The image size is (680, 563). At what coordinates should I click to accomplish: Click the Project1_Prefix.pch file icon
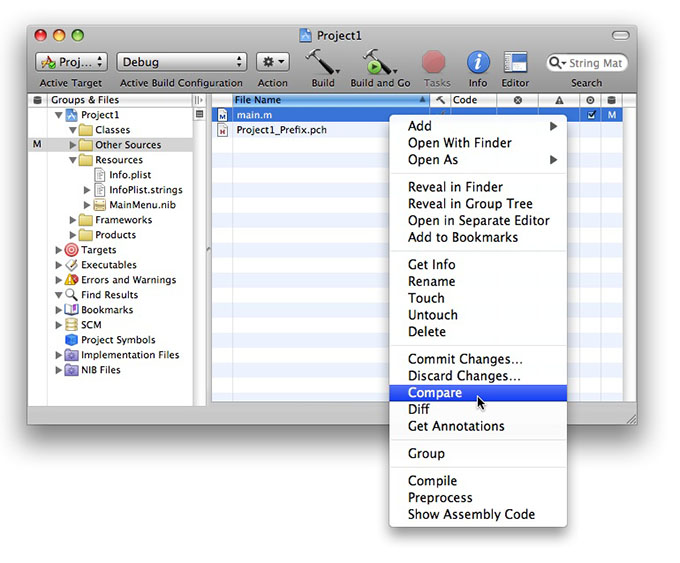[x=222, y=130]
